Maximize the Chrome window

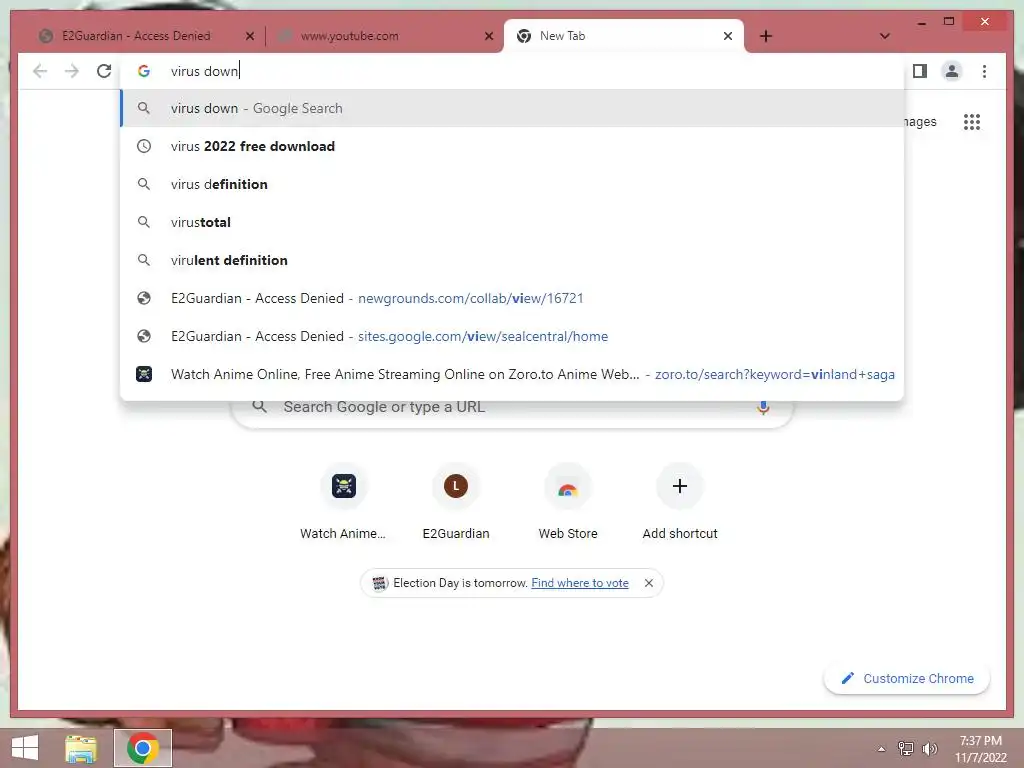click(x=949, y=22)
